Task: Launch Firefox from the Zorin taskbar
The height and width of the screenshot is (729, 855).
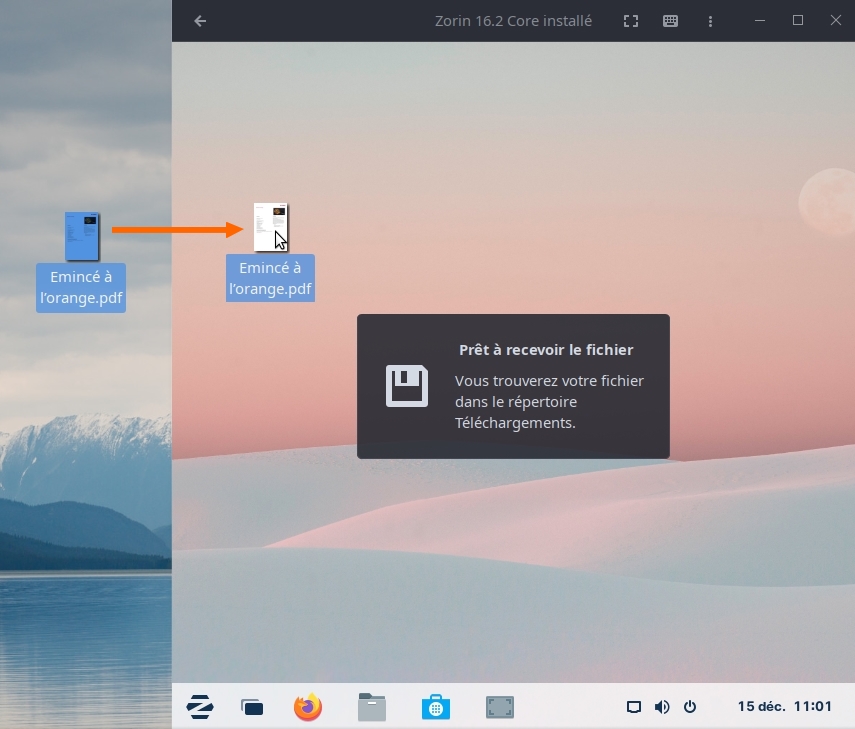Action: [x=308, y=707]
